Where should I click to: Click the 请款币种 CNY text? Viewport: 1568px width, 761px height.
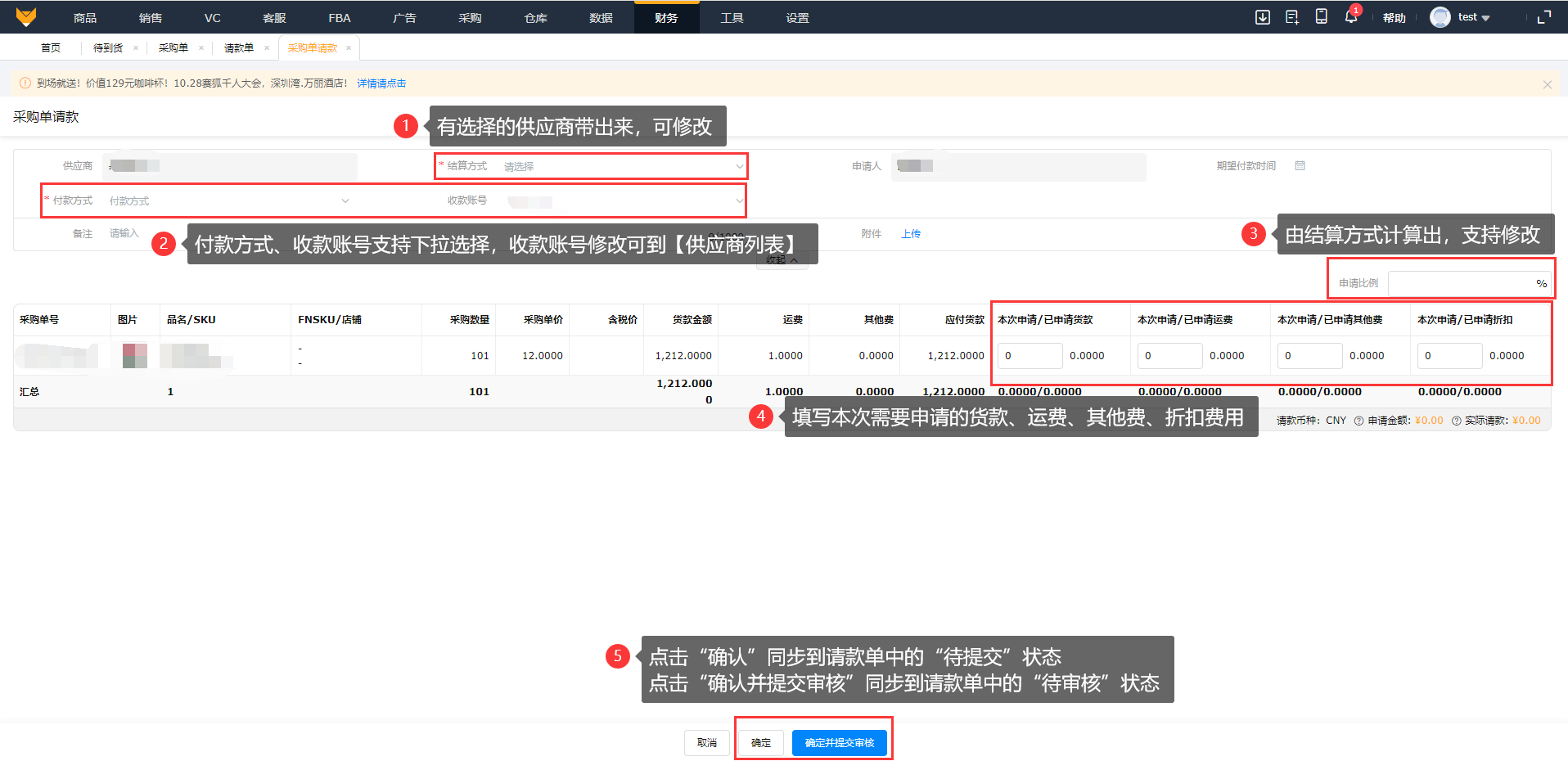click(1311, 421)
